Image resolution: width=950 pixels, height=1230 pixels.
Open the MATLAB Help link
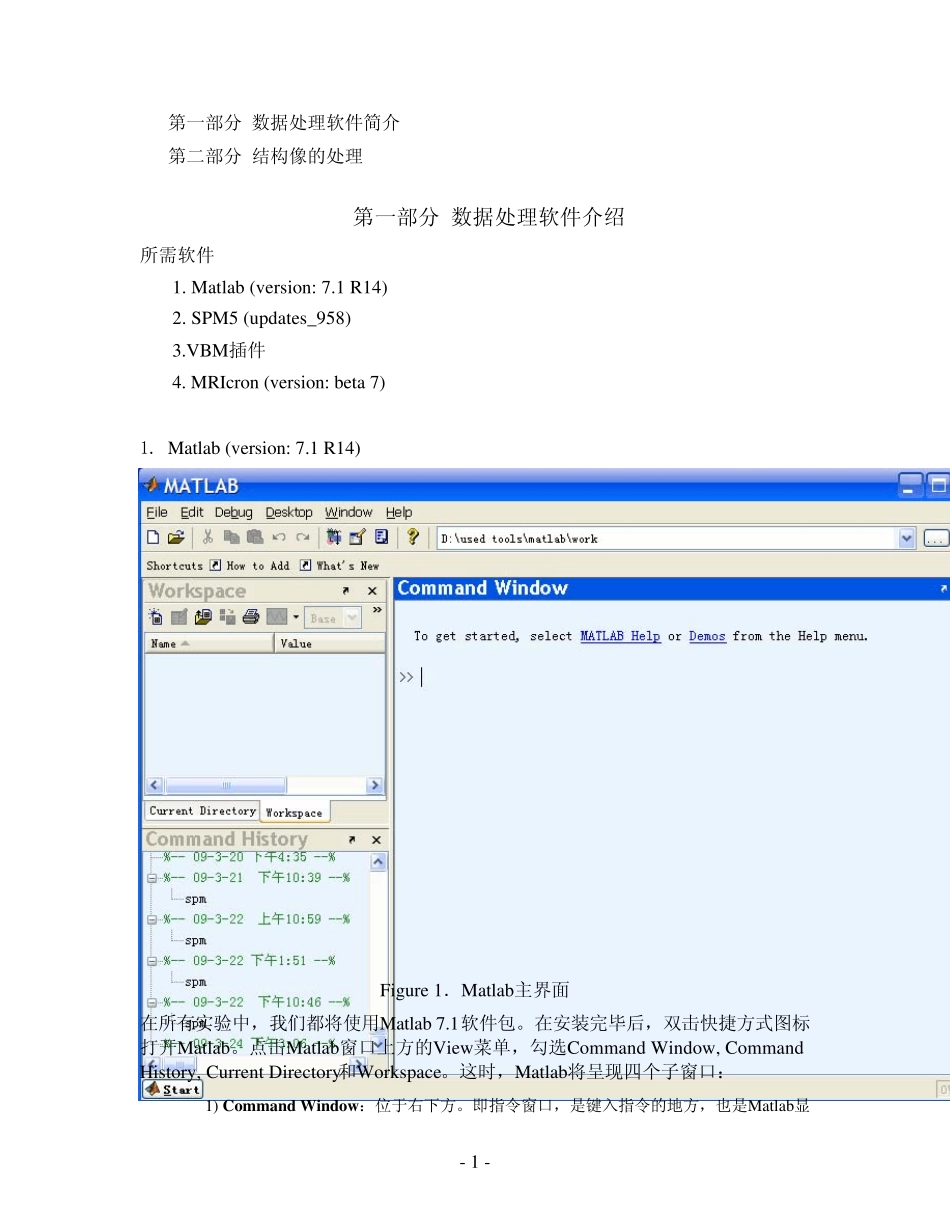(x=620, y=636)
